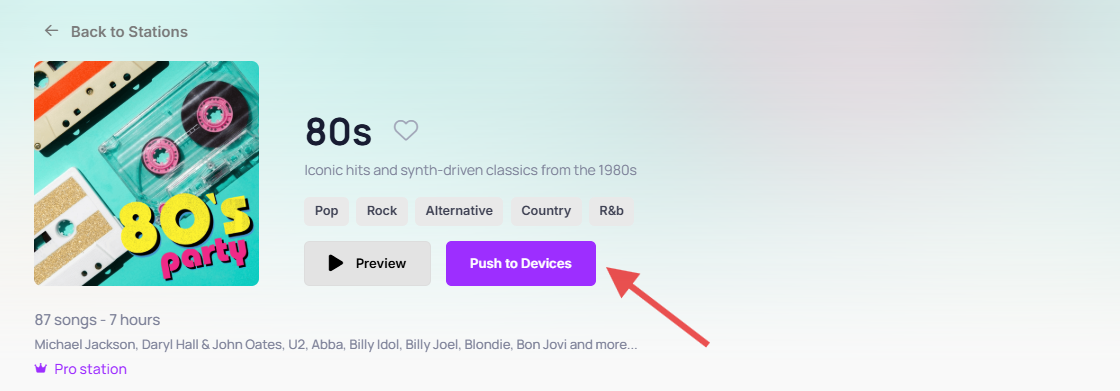This screenshot has width=1120, height=391.
Task: Click the artist list ending 'and more...'
Action: pos(336,345)
